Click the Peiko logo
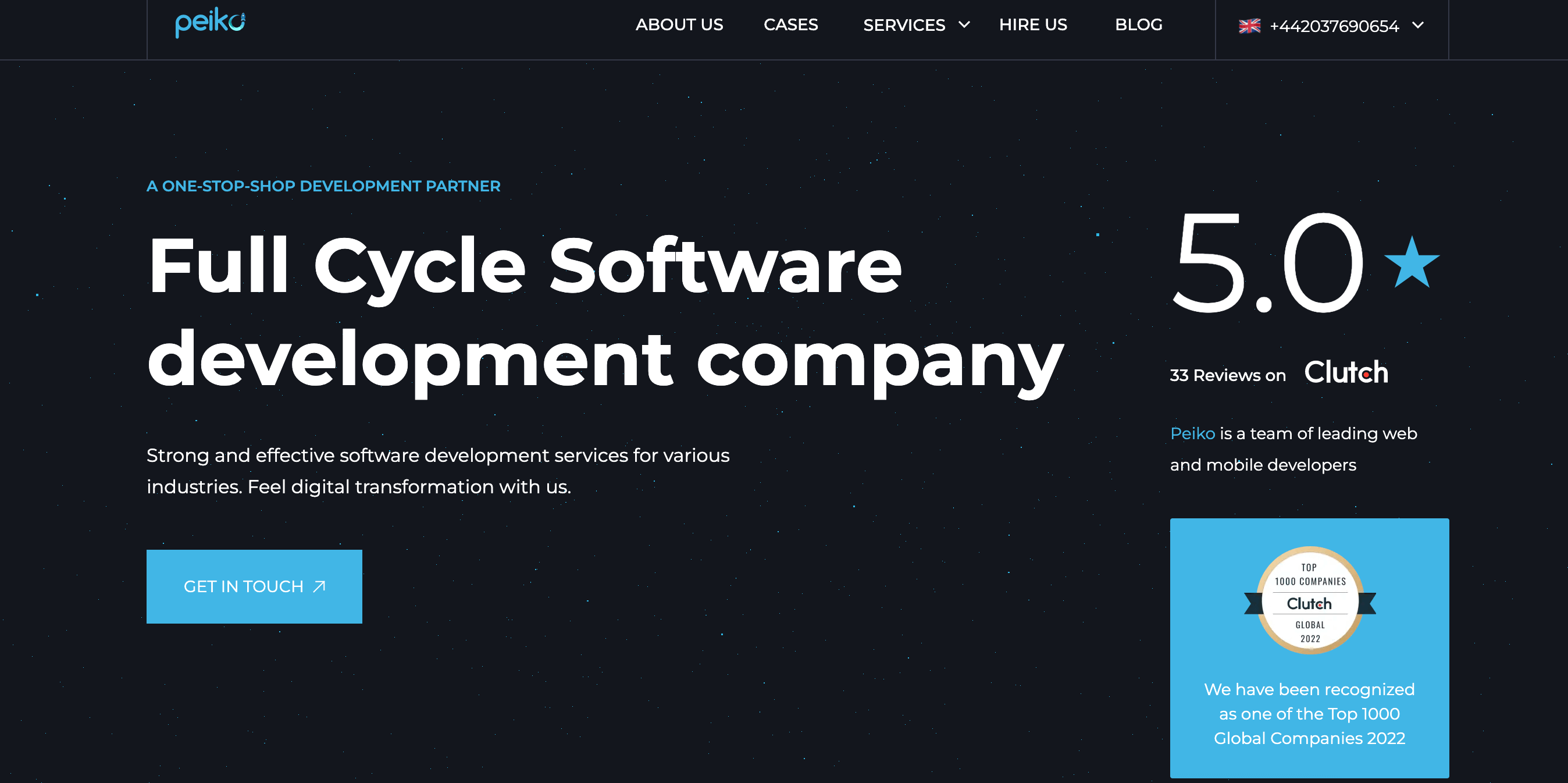 [210, 23]
